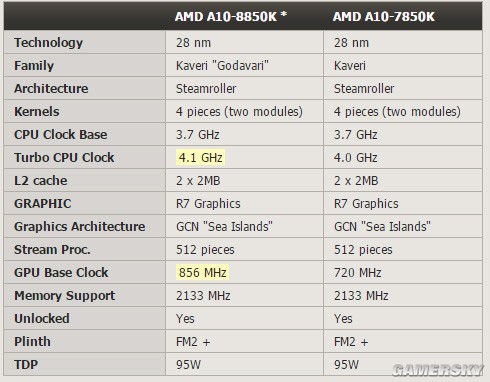Click the Stream Proc. row label

(x=52, y=250)
